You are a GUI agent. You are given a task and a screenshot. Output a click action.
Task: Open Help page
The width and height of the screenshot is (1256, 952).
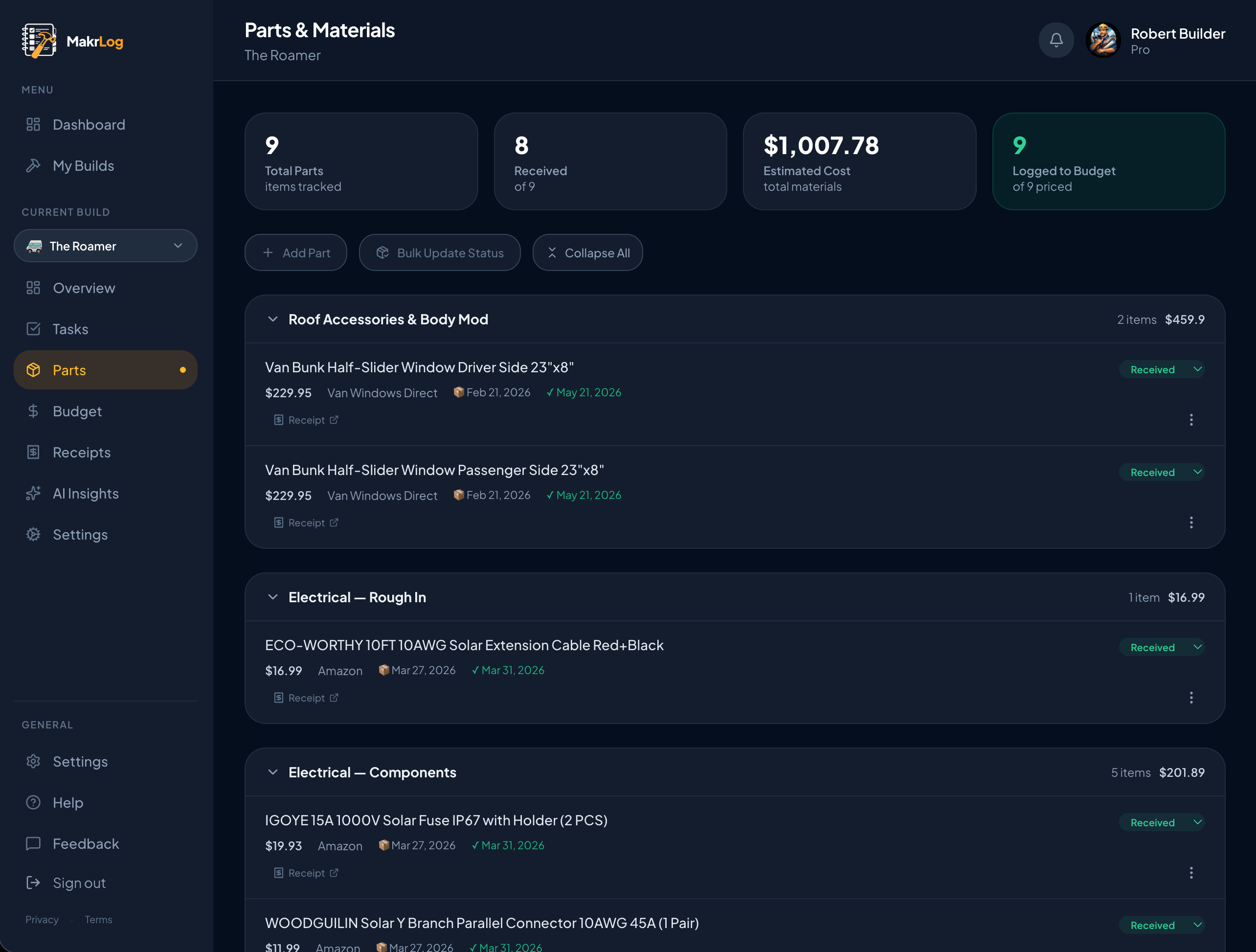[x=106, y=803]
